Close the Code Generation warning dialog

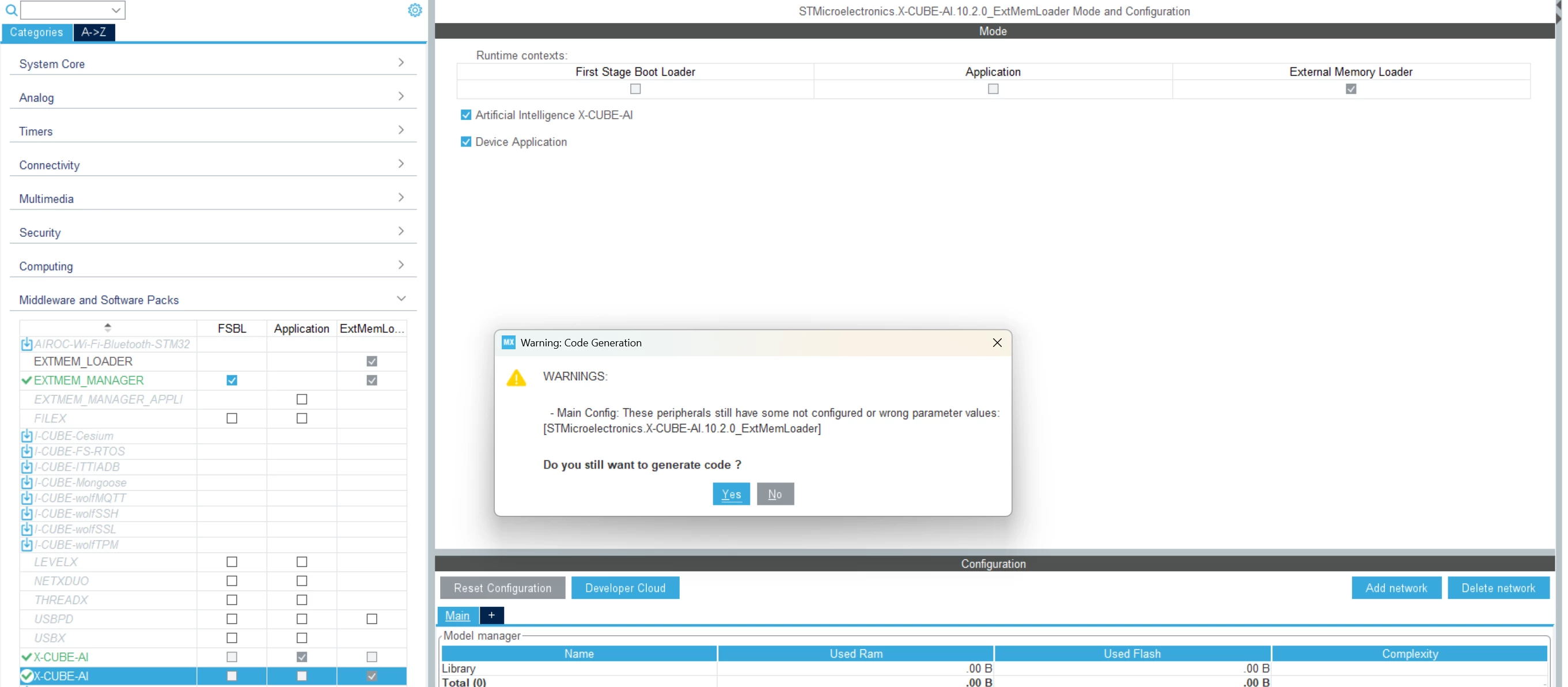pyautogui.click(x=997, y=343)
